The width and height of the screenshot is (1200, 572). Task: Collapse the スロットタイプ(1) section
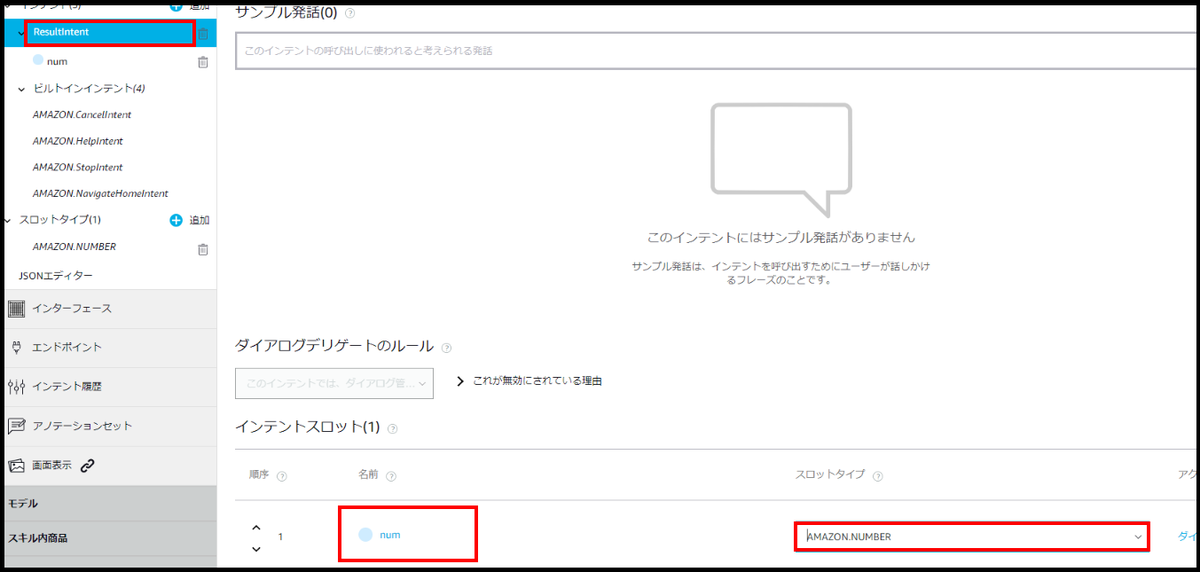click(x=9, y=220)
